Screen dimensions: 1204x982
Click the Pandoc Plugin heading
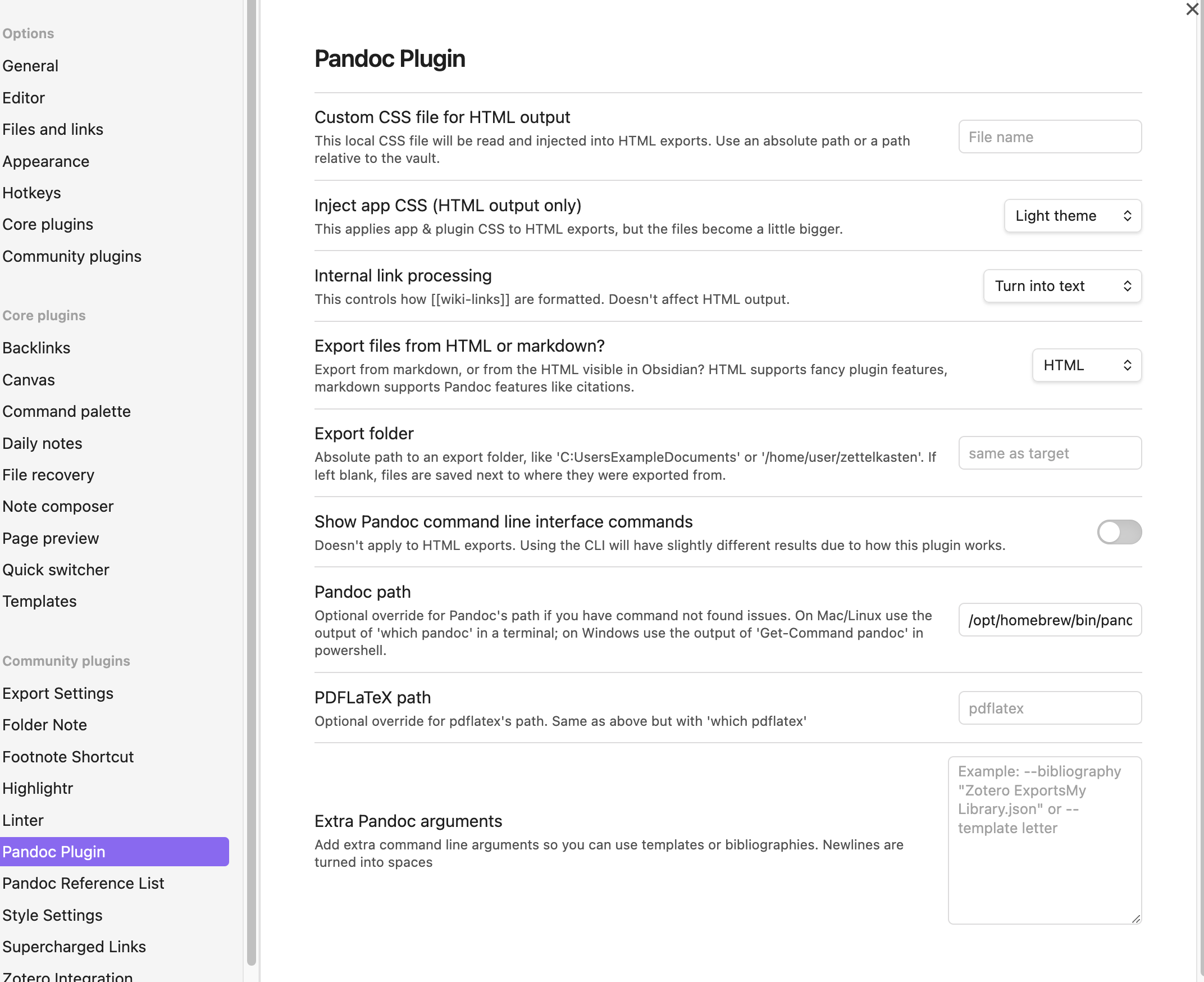pyautogui.click(x=390, y=59)
